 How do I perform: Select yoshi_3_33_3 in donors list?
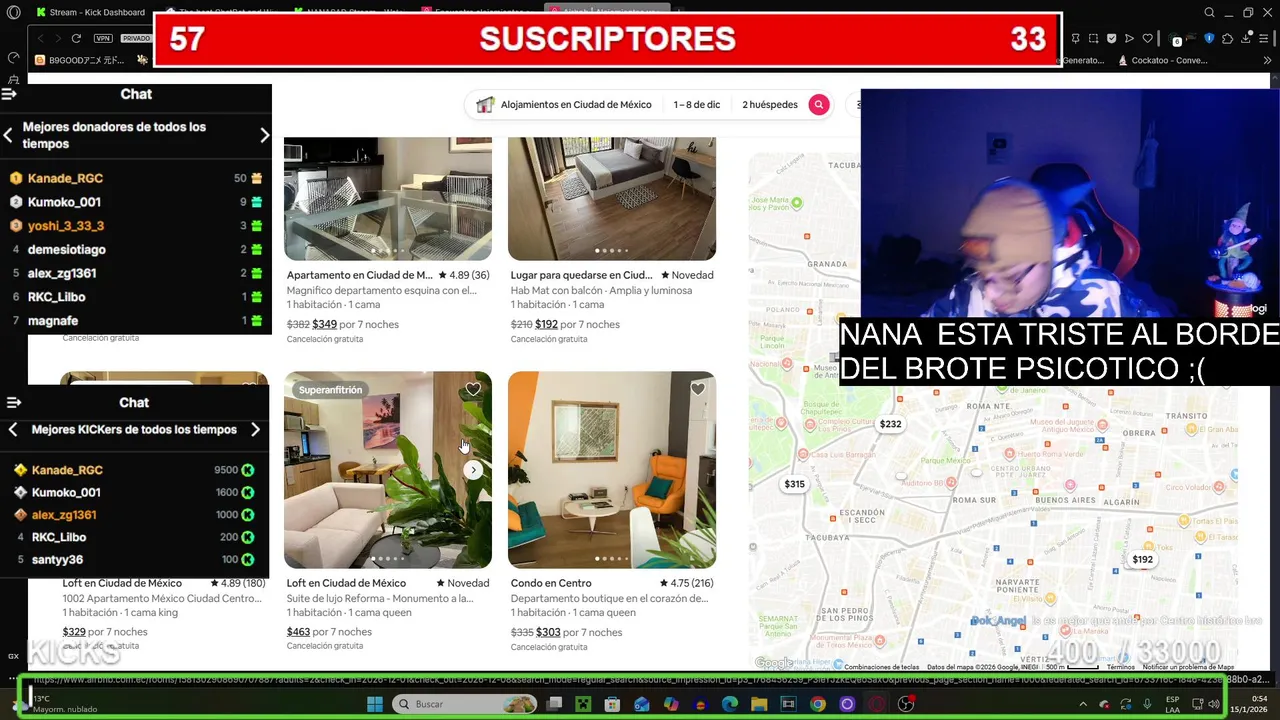[x=66, y=226]
